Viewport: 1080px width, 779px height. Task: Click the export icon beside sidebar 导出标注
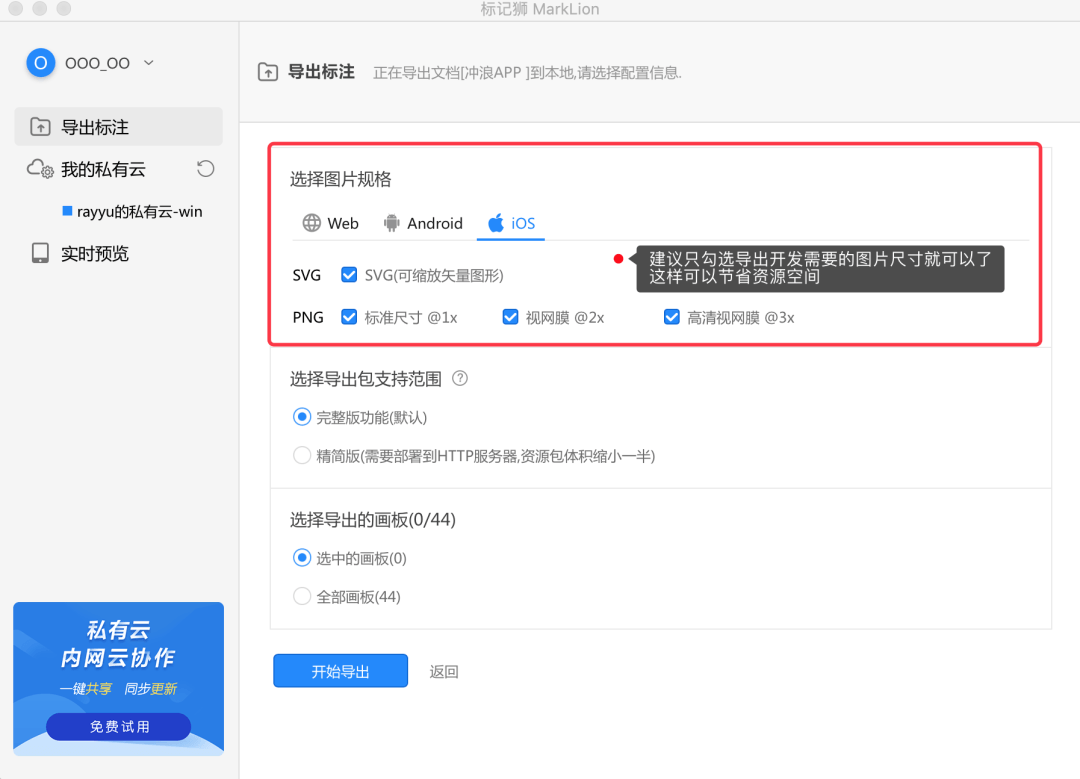[40, 127]
